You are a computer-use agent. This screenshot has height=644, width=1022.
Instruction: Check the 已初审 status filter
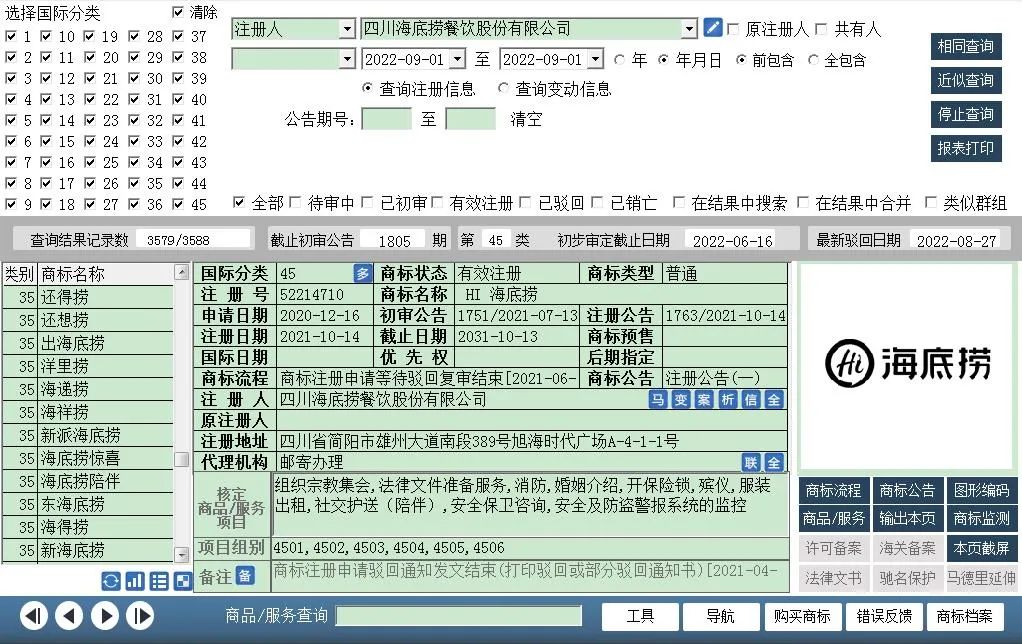pos(368,203)
